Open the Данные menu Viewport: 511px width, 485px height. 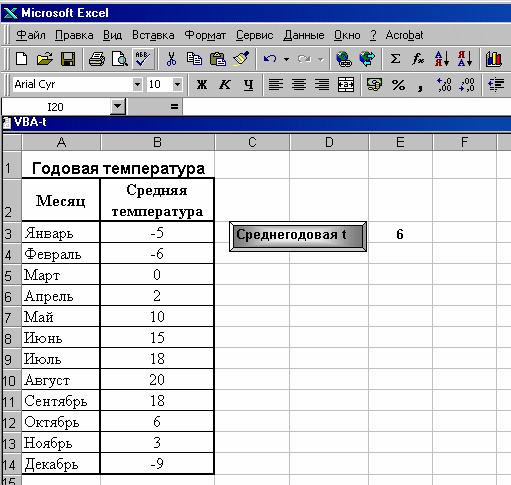pyautogui.click(x=304, y=35)
